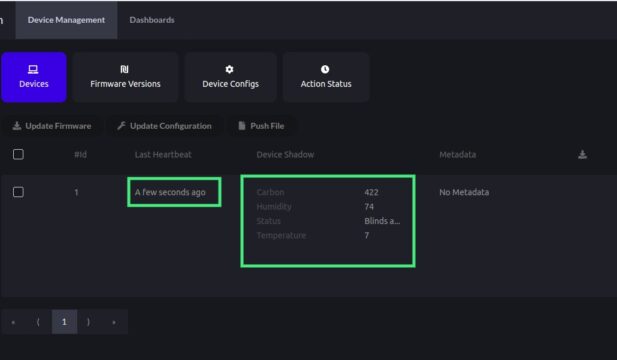The width and height of the screenshot is (617, 360).
Task: Go to the previous page in pagination
Action: (39, 322)
